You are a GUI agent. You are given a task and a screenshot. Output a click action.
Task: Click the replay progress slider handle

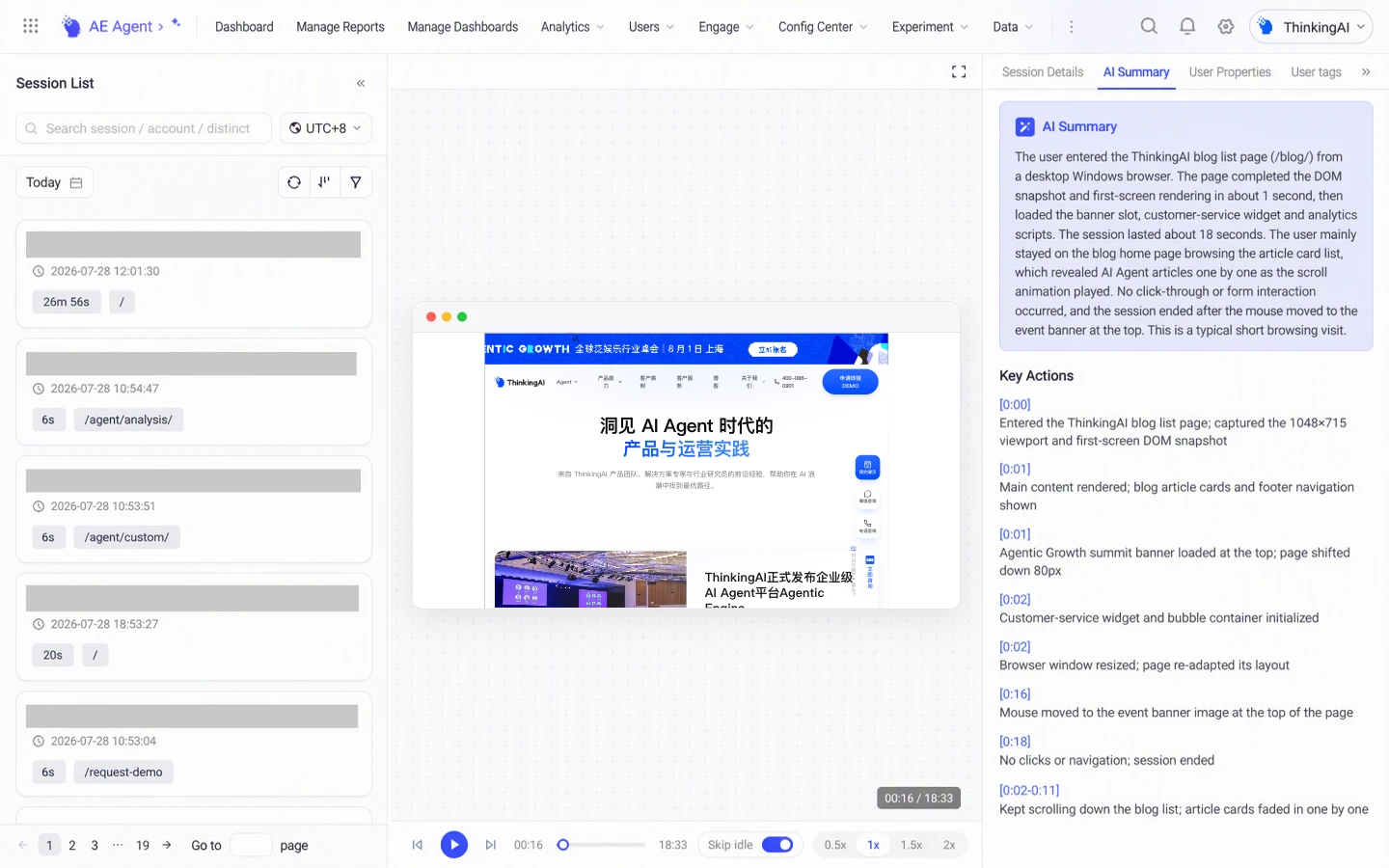[563, 845]
